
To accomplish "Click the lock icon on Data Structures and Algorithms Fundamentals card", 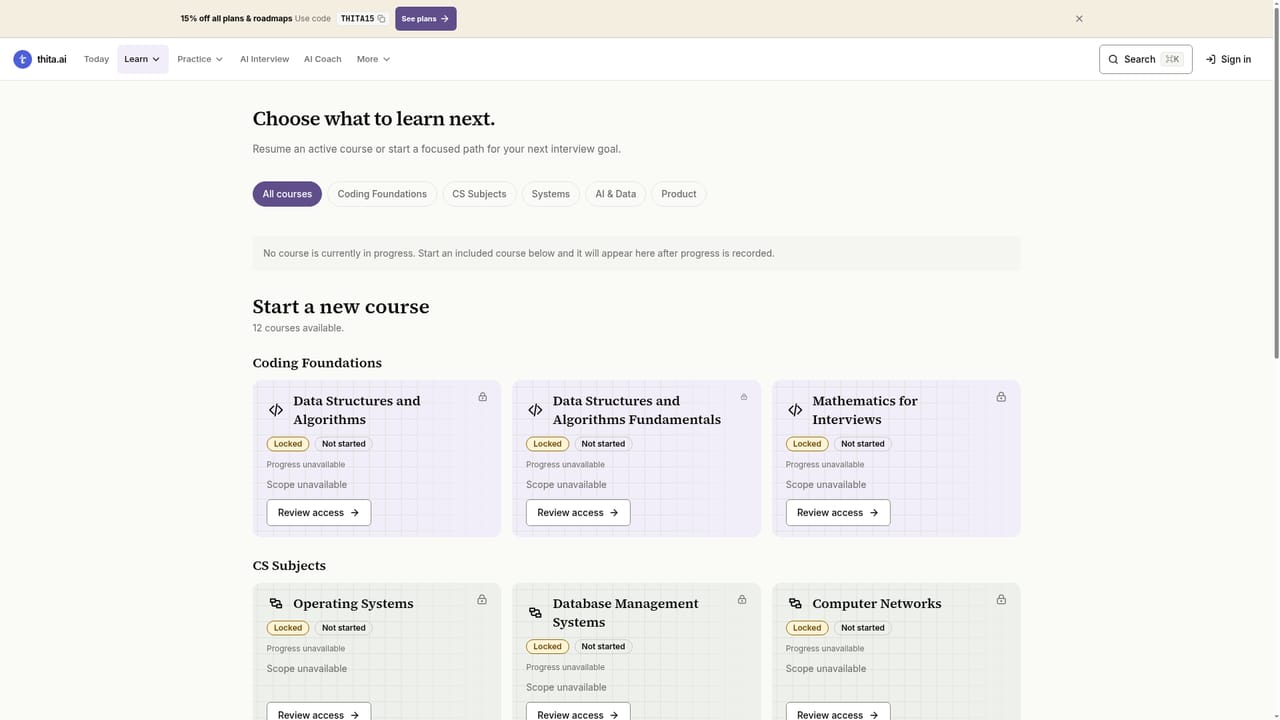I will coord(744,397).
